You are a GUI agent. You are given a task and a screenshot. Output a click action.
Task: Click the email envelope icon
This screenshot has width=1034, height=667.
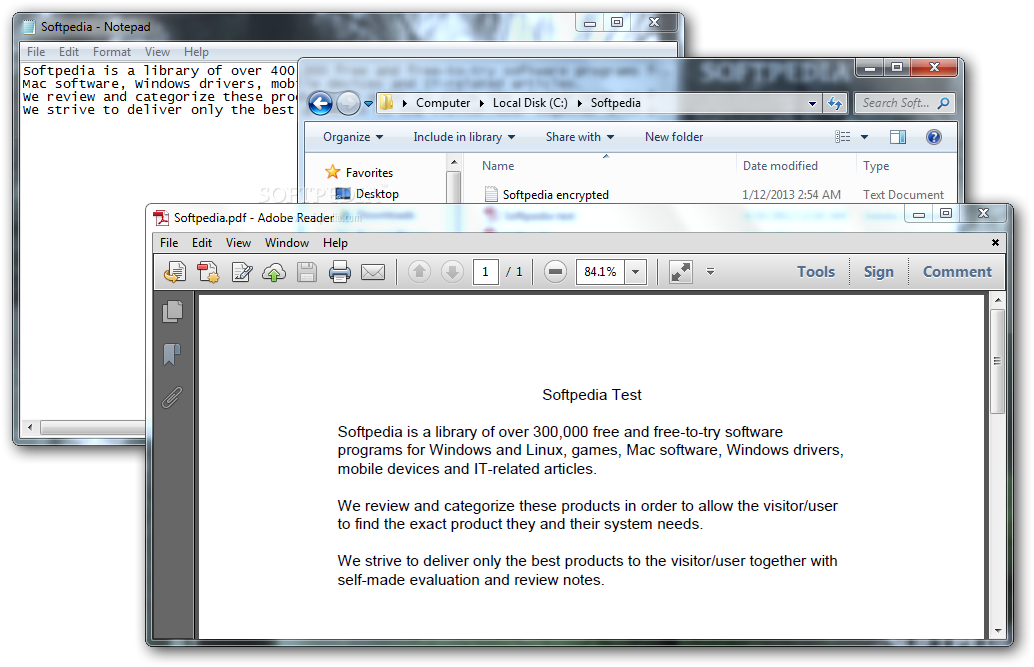(373, 272)
